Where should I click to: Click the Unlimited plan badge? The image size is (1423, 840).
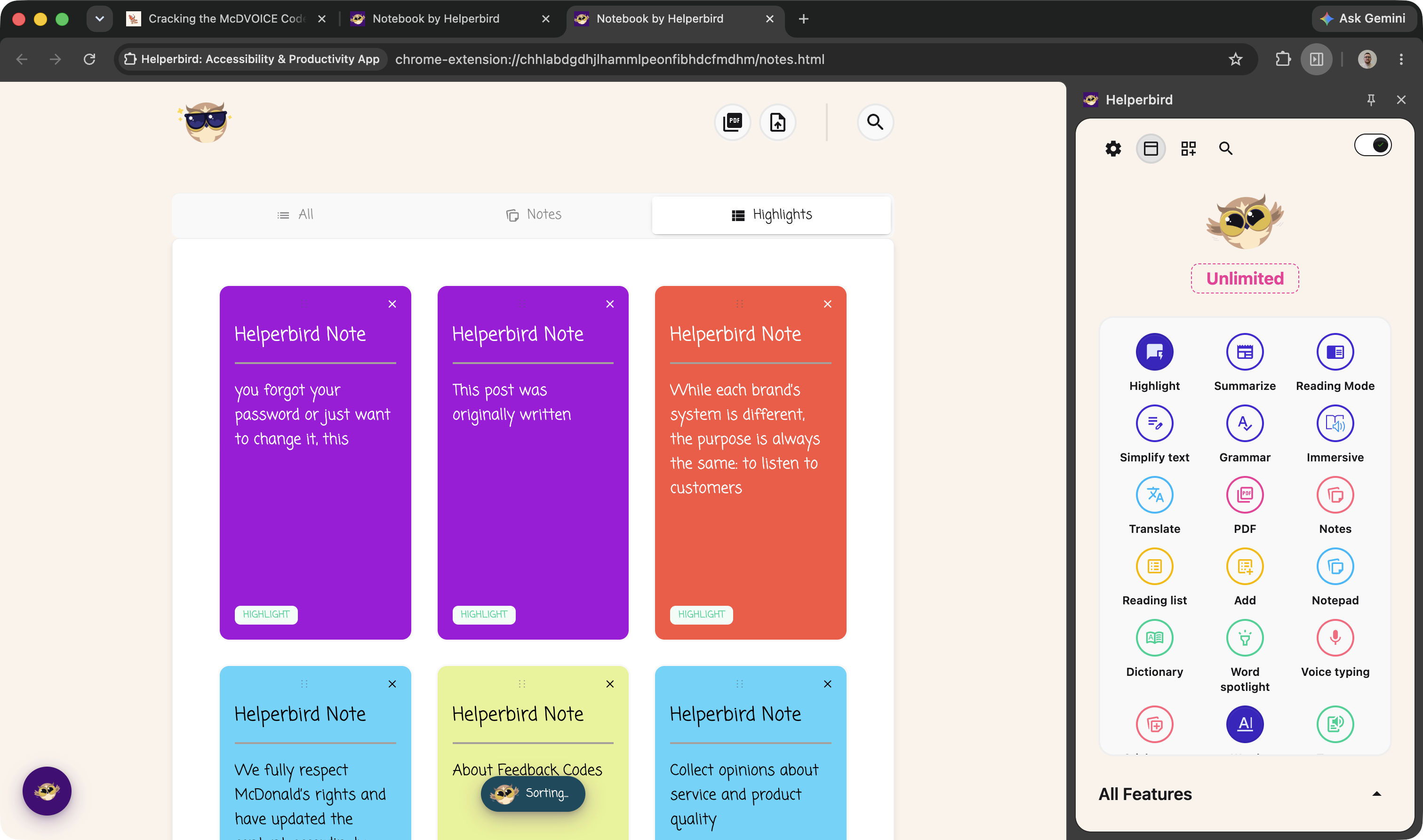pos(1245,278)
